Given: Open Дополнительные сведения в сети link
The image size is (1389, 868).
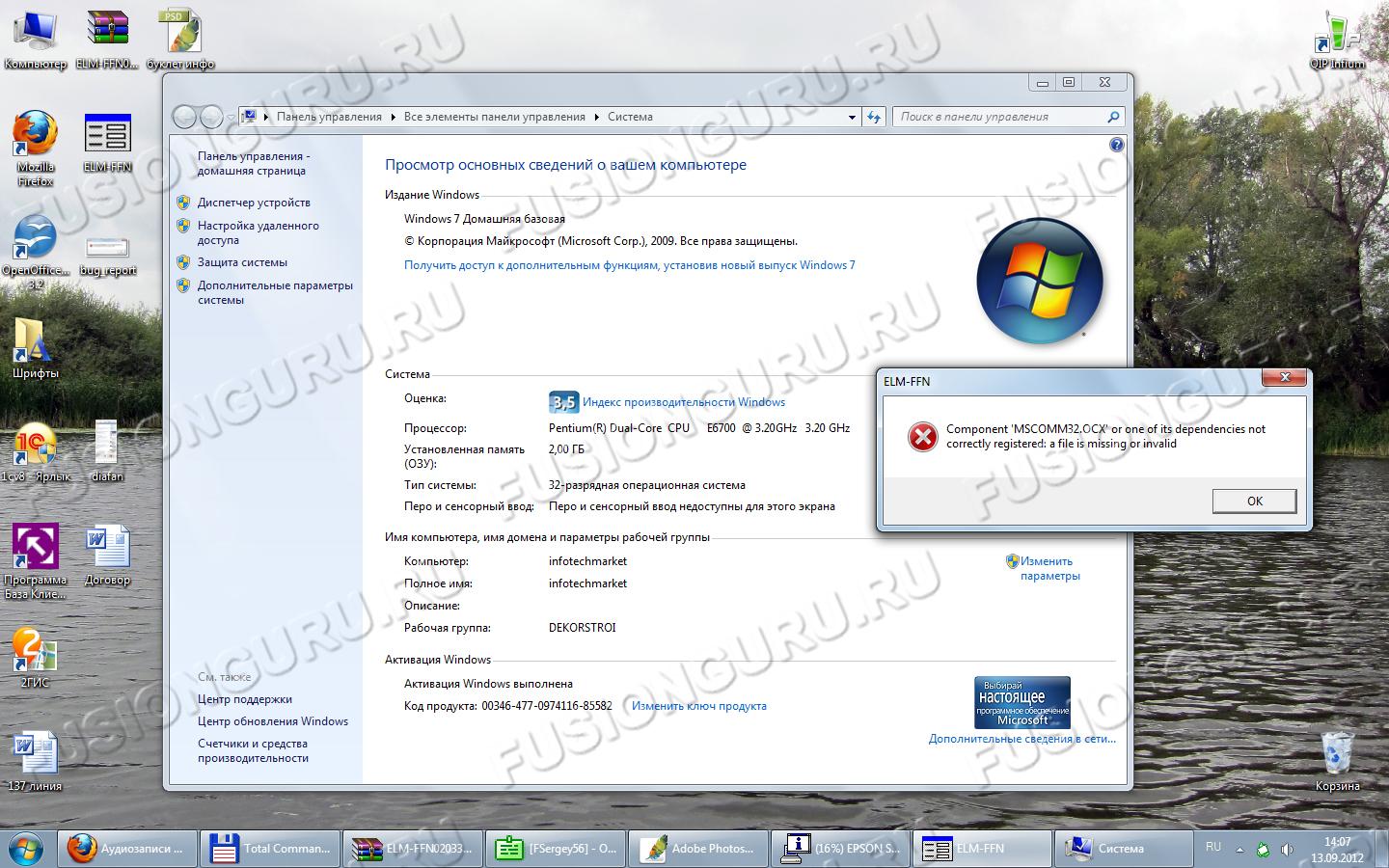Looking at the screenshot, I should (x=1022, y=739).
